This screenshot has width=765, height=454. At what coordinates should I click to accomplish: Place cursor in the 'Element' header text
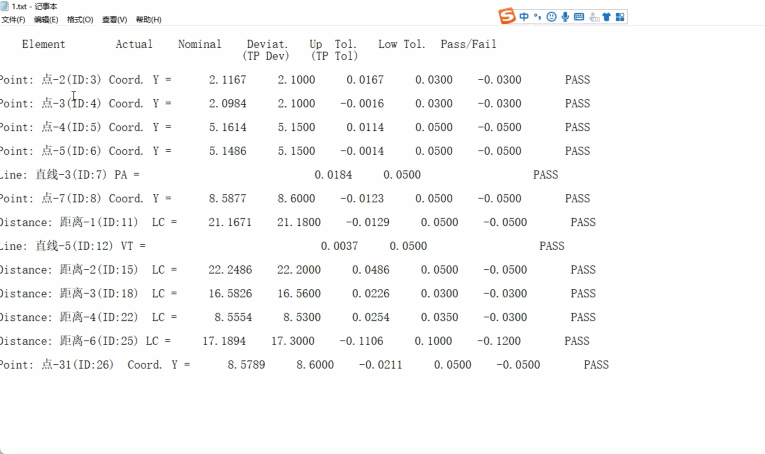[43, 44]
